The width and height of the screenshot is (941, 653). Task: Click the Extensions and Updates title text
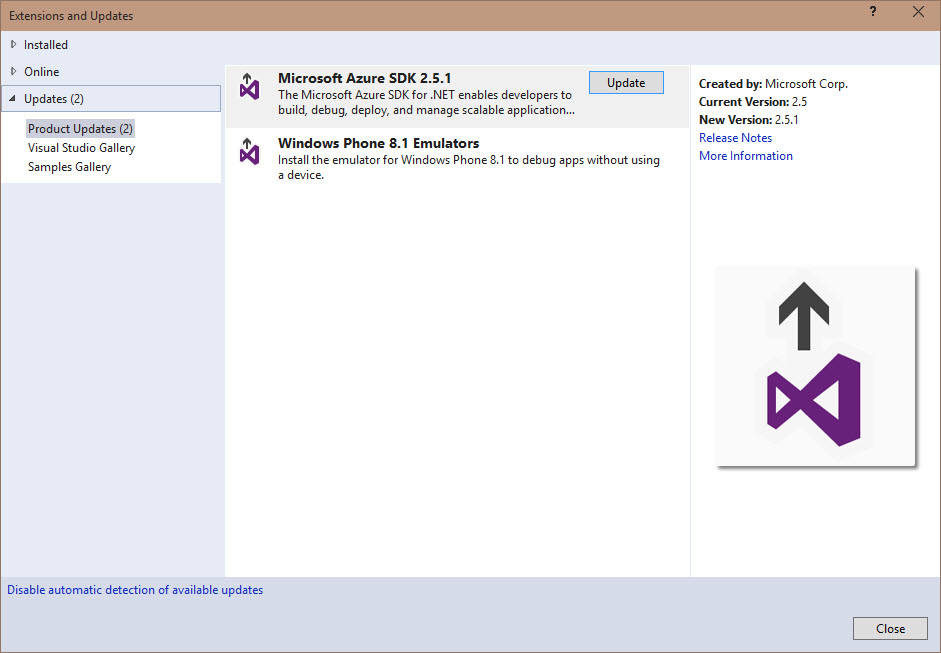click(71, 16)
